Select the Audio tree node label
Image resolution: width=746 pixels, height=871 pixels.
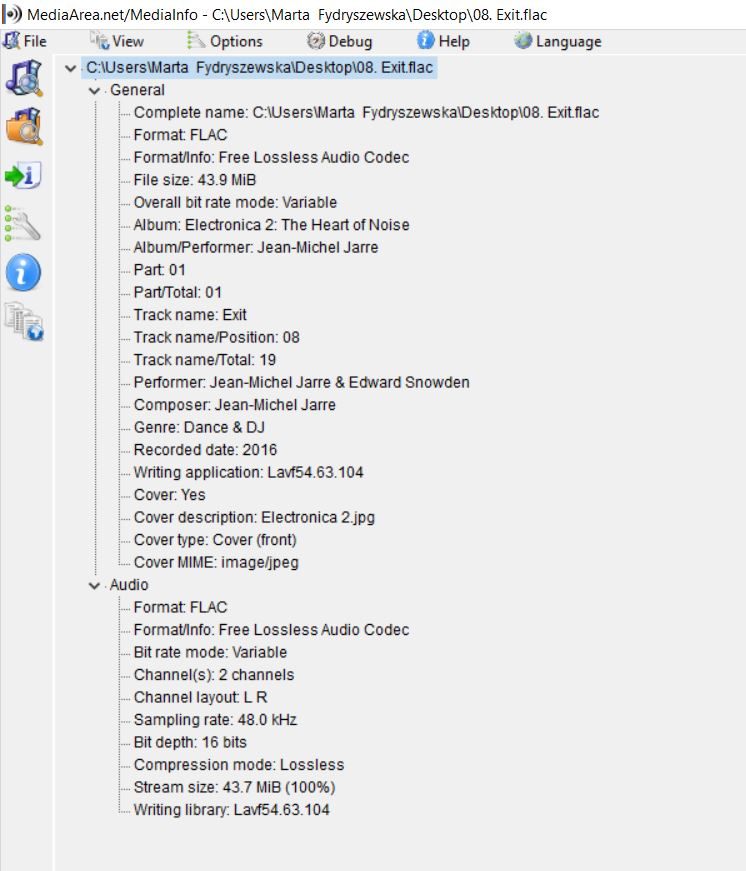pos(129,585)
